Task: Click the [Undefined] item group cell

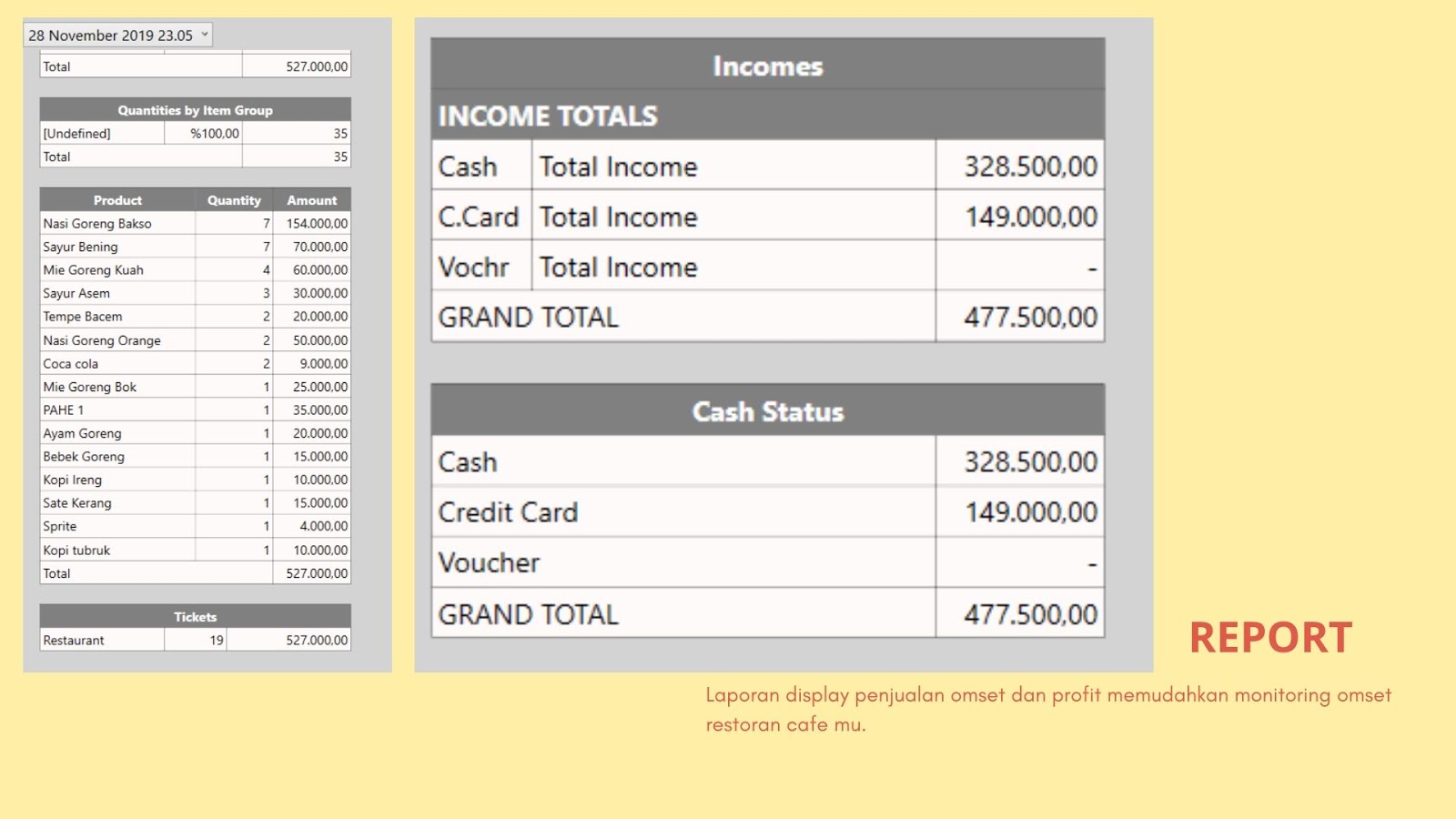Action: tap(102, 133)
